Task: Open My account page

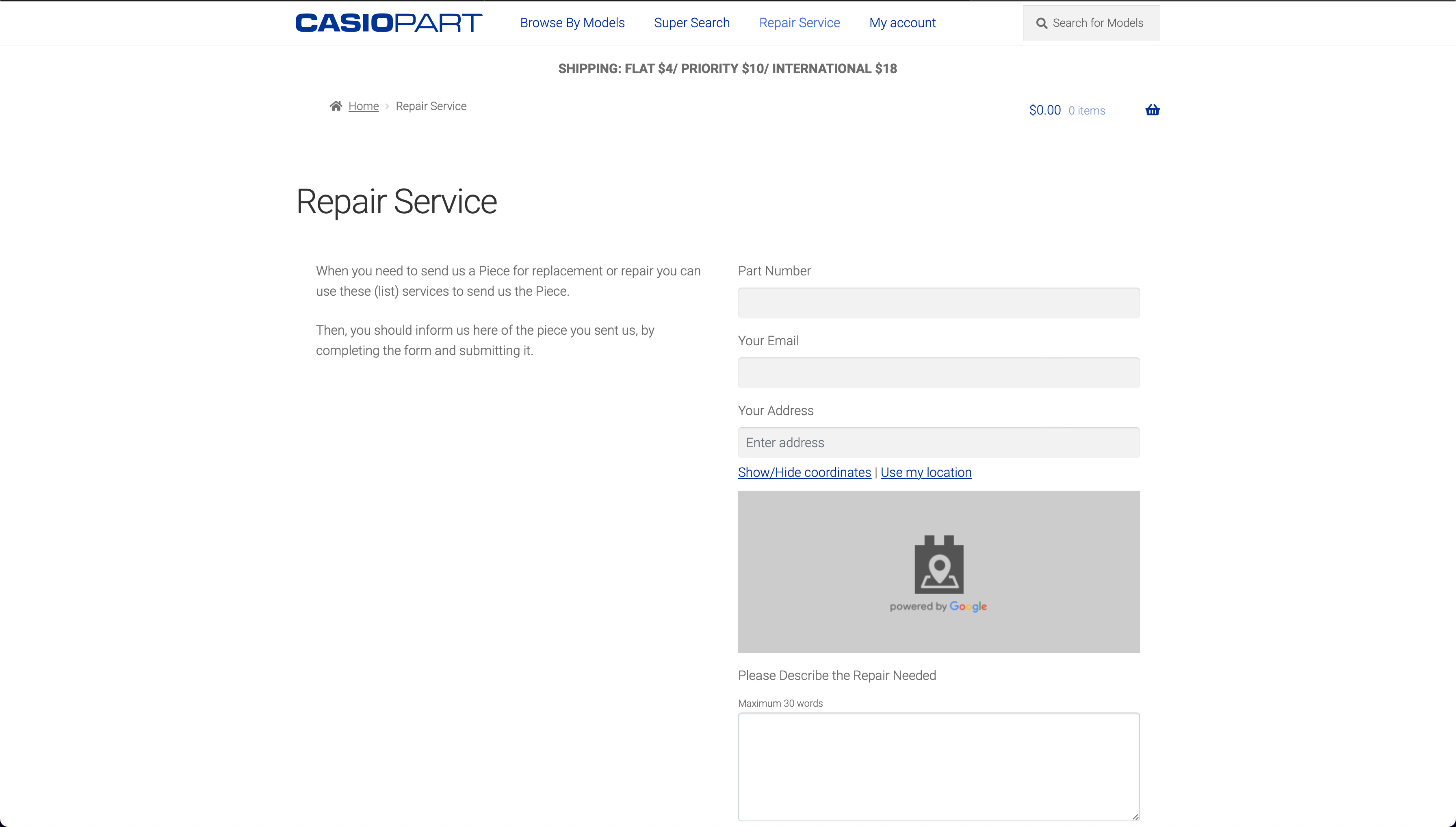Action: pyautogui.click(x=902, y=23)
